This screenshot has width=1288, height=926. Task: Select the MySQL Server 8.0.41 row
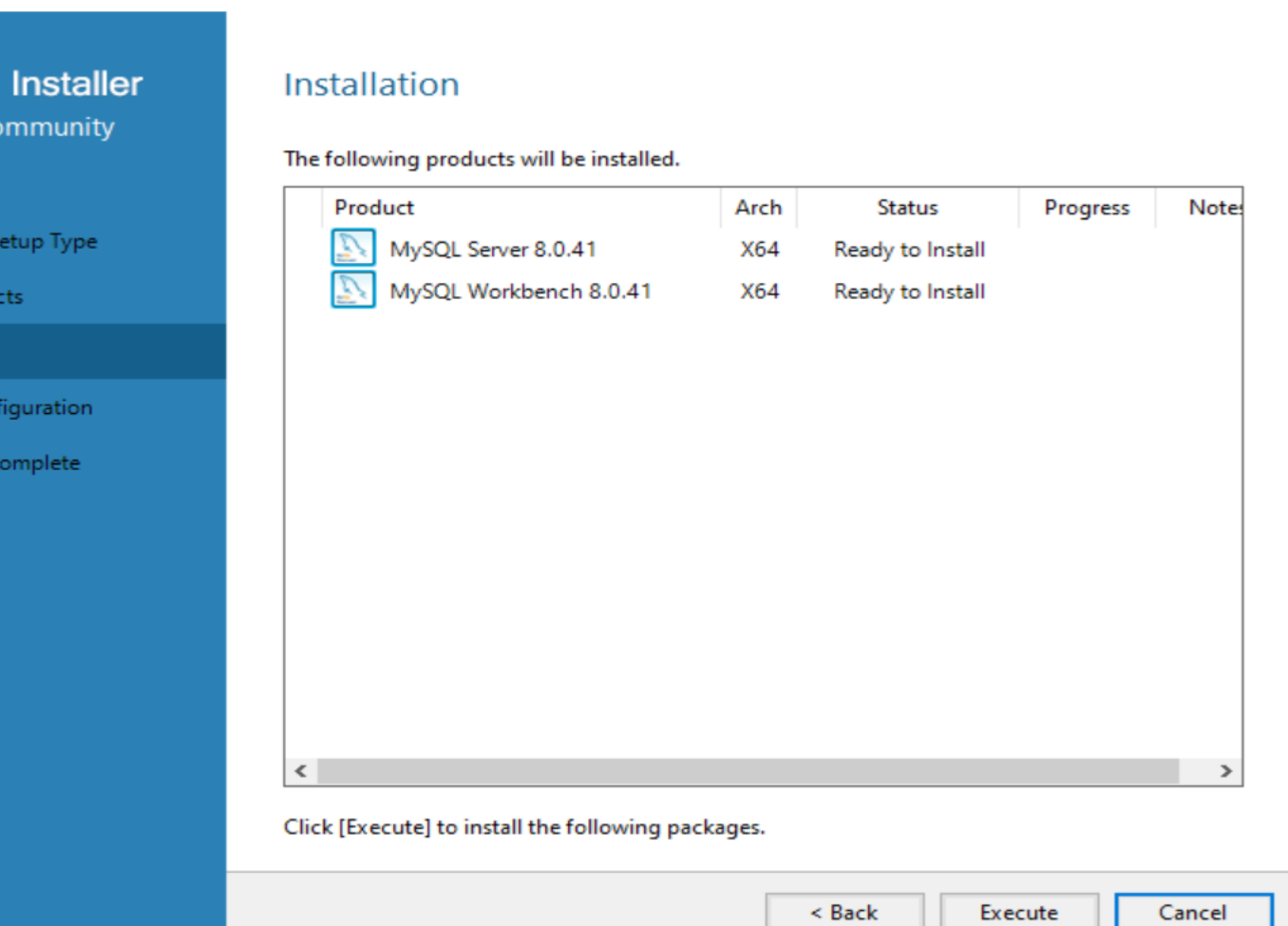(764, 249)
